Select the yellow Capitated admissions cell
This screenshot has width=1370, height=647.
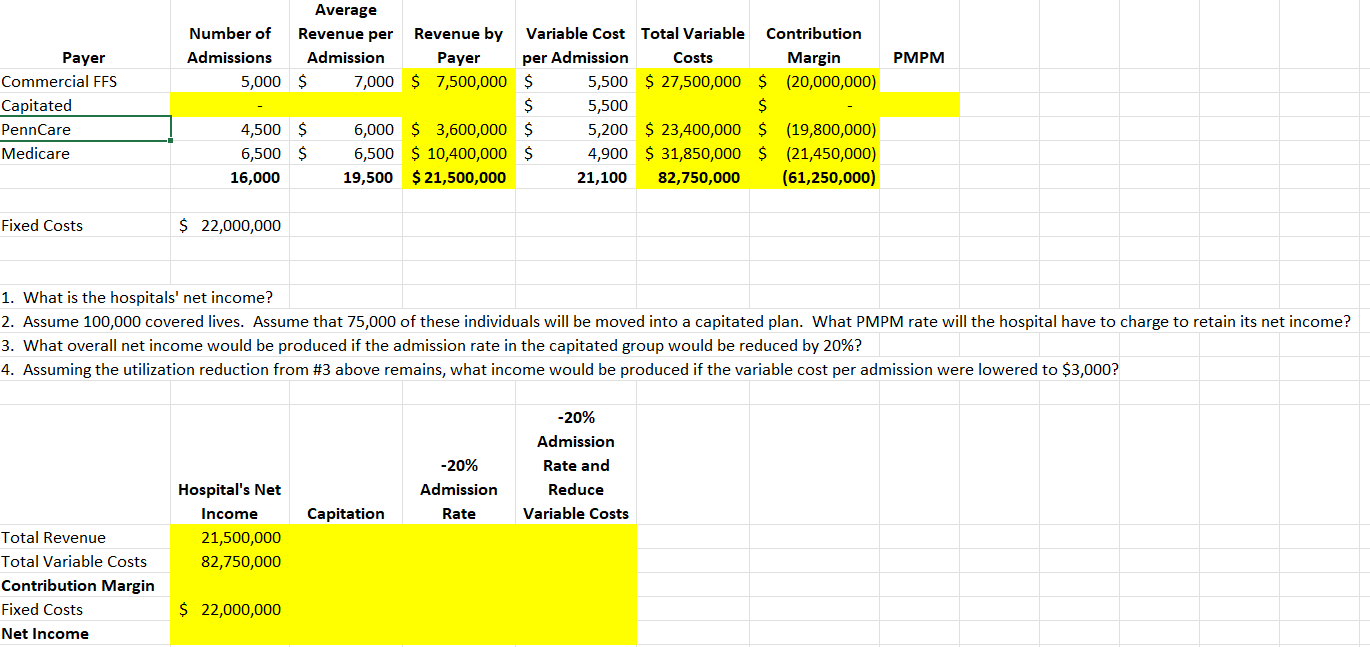coord(229,105)
